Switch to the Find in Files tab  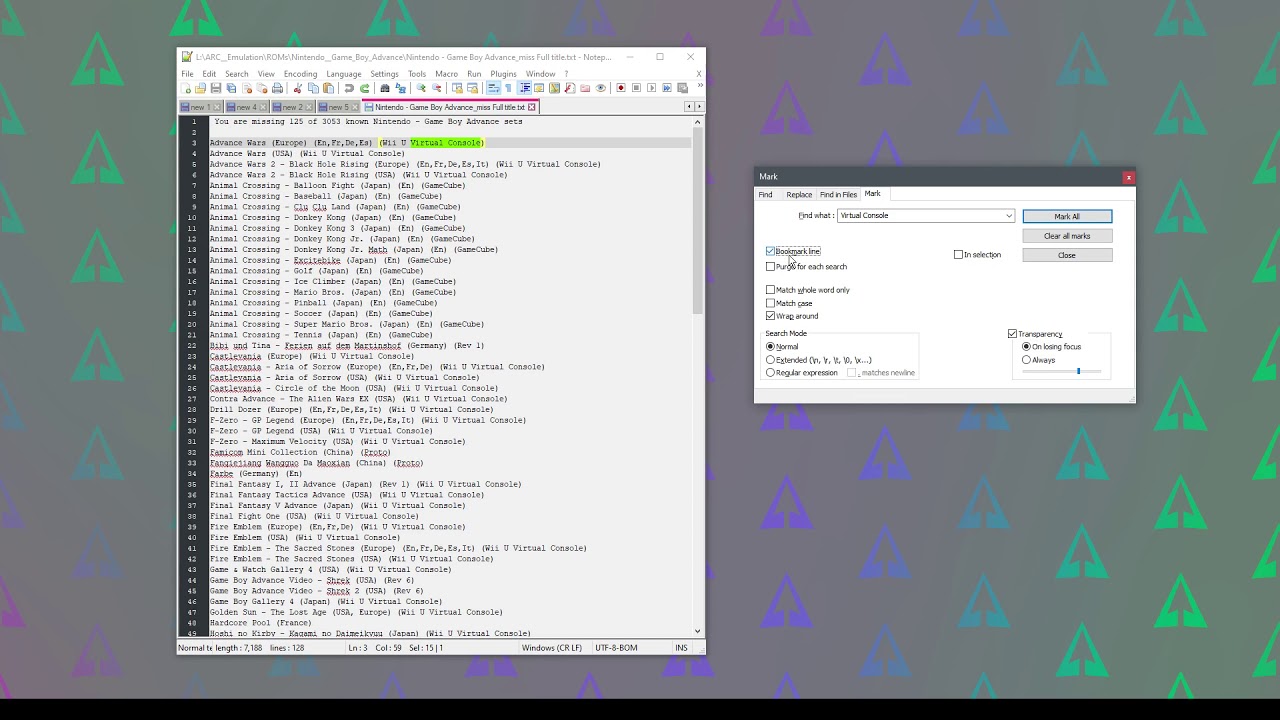(838, 195)
